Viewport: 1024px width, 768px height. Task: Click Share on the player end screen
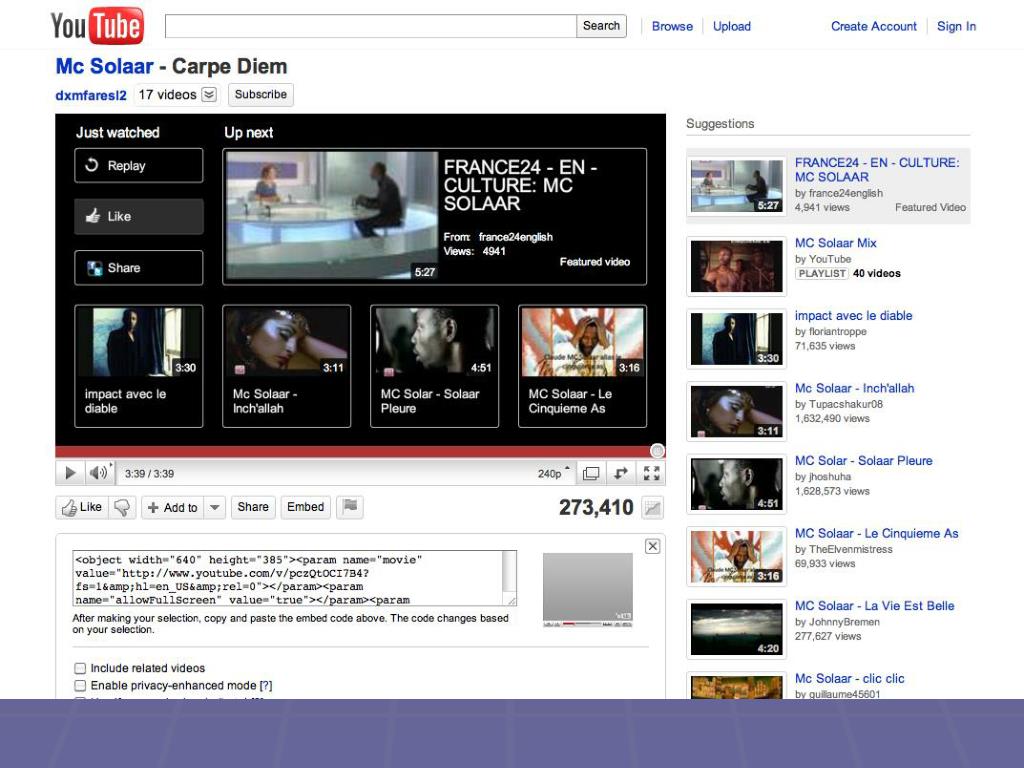point(138,268)
